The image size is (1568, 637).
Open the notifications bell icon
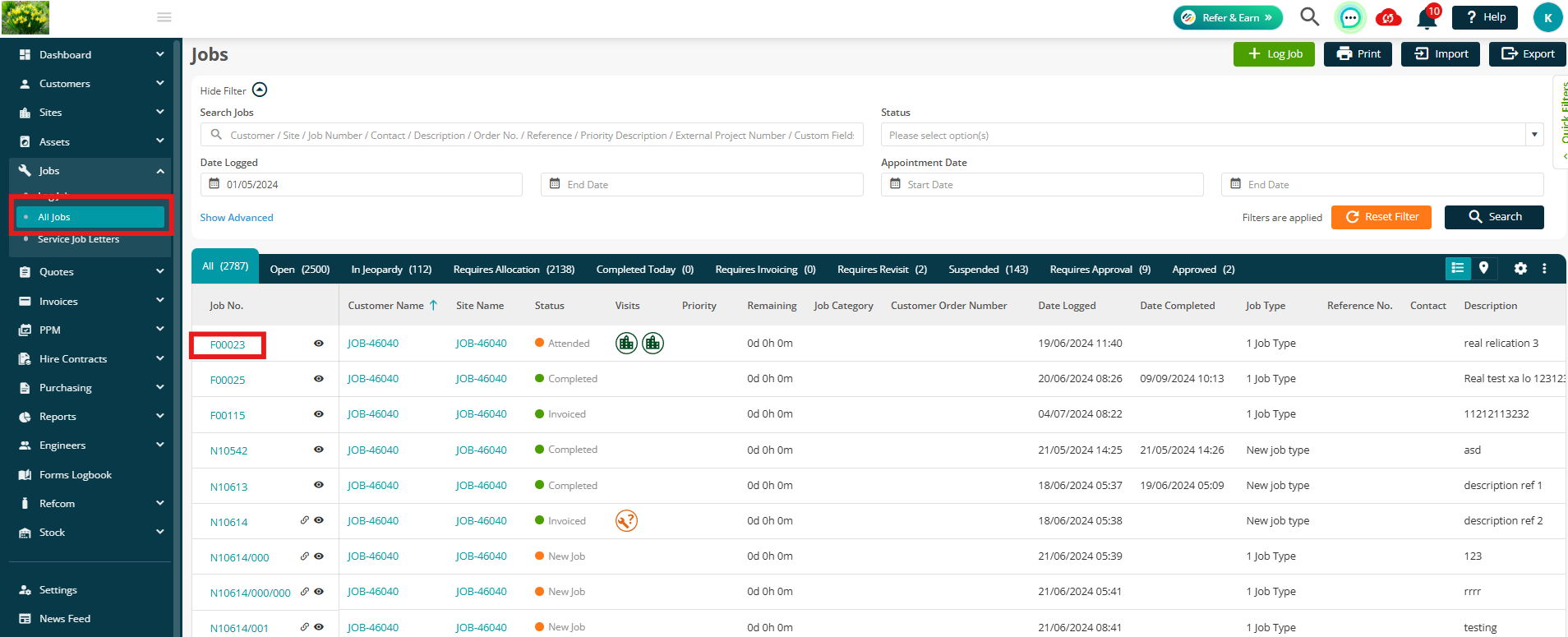[x=1427, y=18]
